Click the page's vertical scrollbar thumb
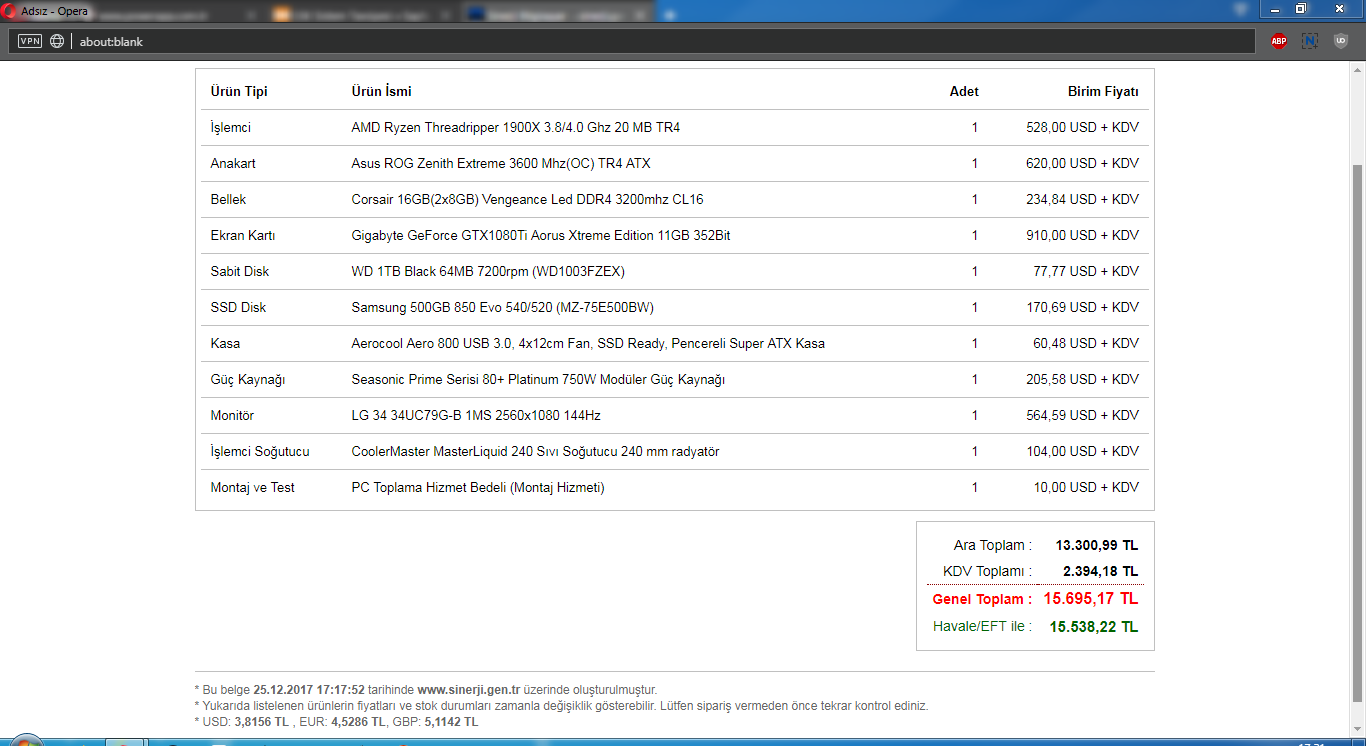The height and width of the screenshot is (746, 1366). pyautogui.click(x=1358, y=432)
